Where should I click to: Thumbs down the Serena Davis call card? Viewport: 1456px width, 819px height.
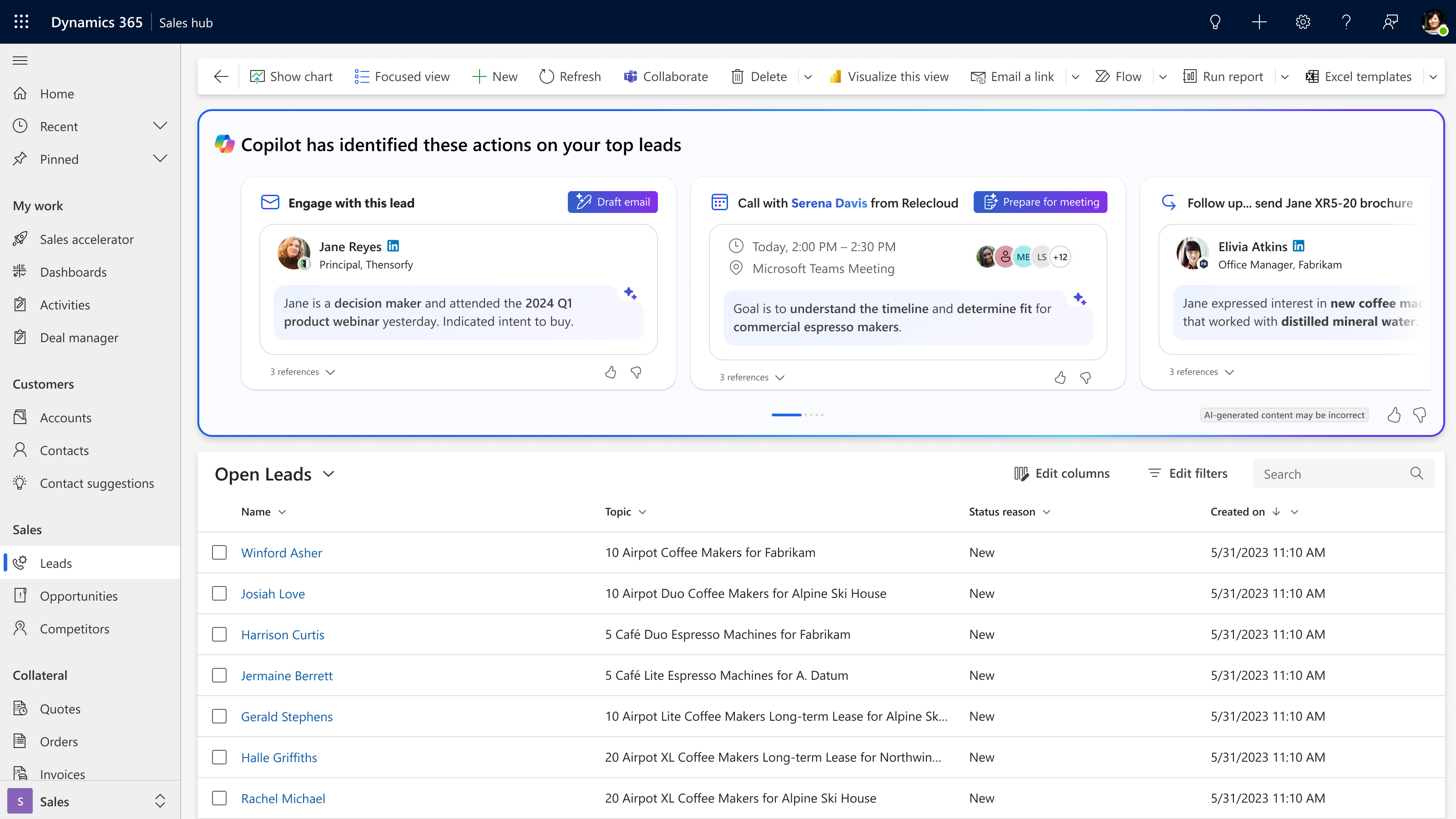[x=1085, y=378]
